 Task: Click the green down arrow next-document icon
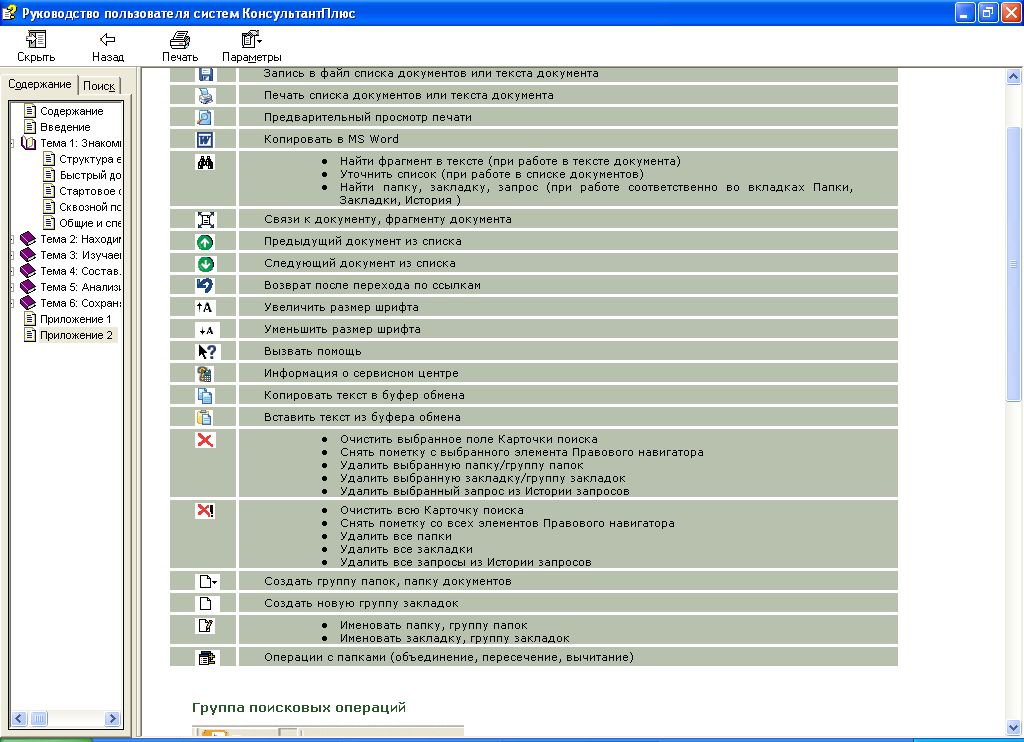[x=205, y=264]
